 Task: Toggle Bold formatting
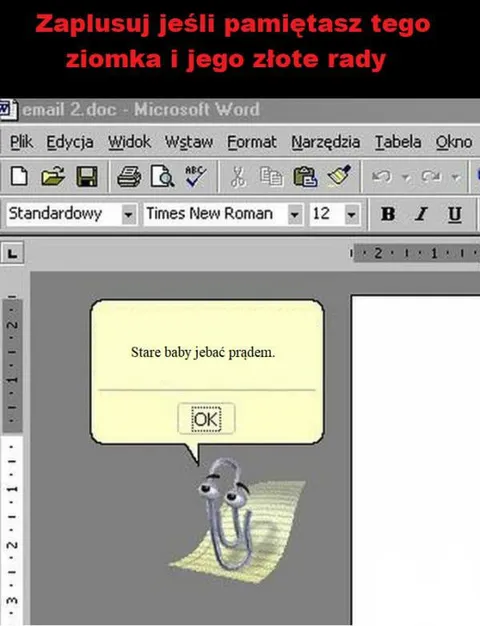(x=388, y=214)
